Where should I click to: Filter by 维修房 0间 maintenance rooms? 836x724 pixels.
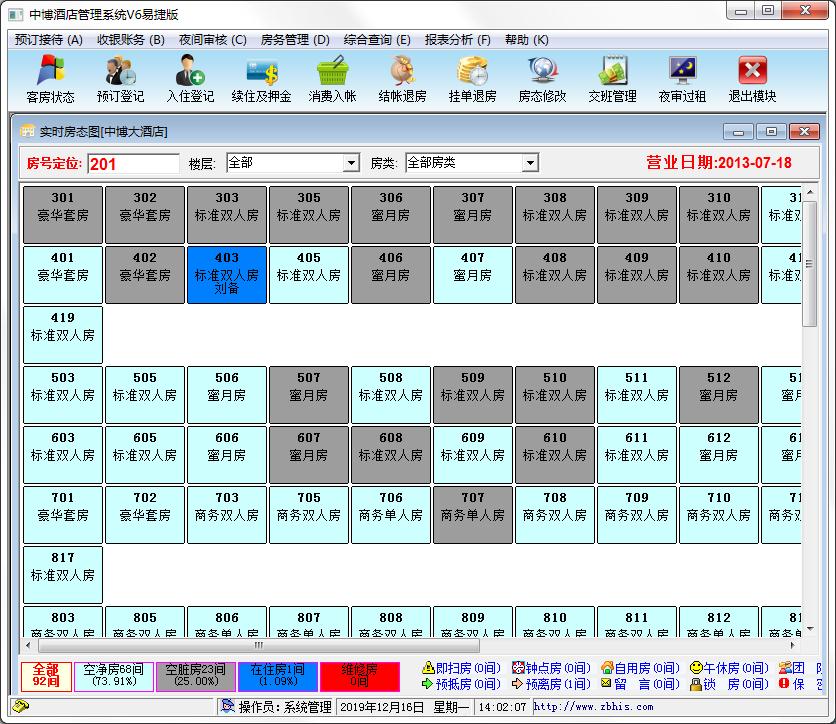(x=359, y=676)
